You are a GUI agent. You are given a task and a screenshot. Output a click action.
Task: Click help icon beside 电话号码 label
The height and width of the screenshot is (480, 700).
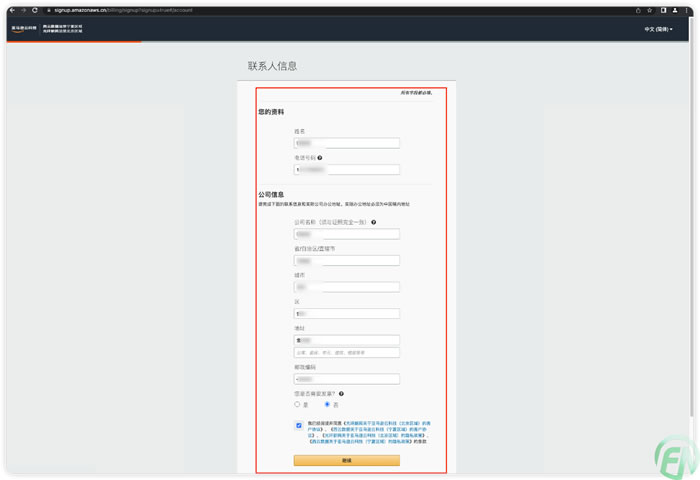(320, 158)
